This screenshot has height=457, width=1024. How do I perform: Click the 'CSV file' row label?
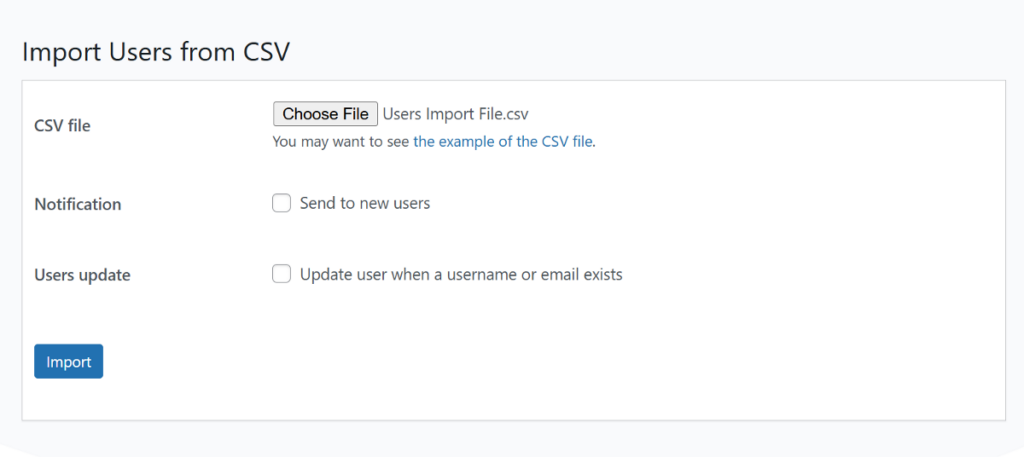tap(62, 126)
